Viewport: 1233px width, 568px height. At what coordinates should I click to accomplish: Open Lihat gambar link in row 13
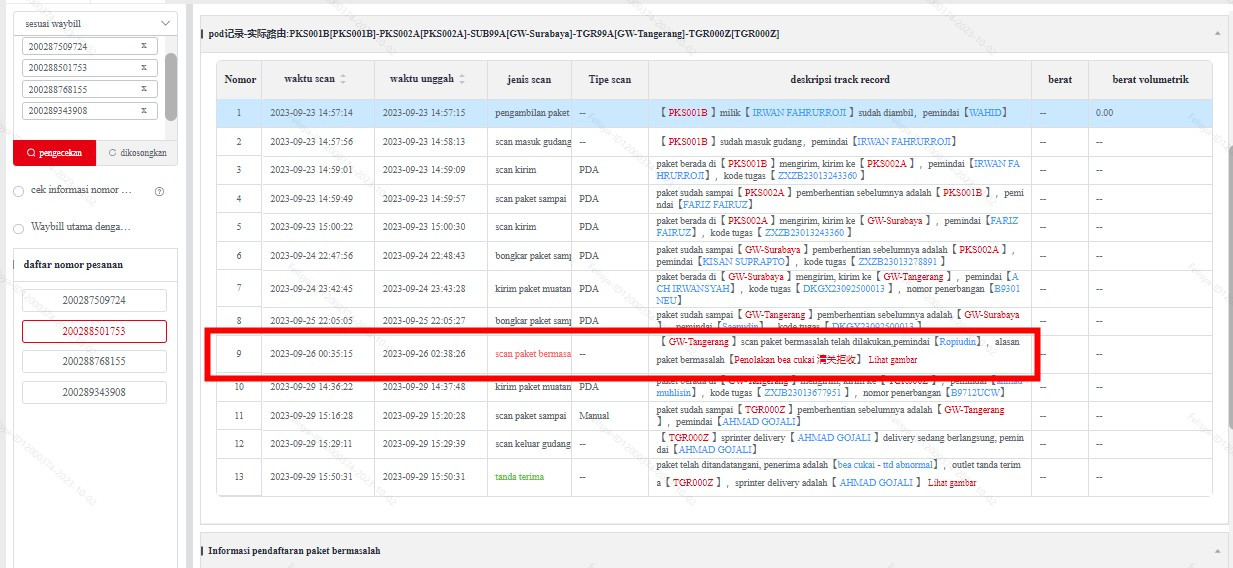tap(952, 483)
